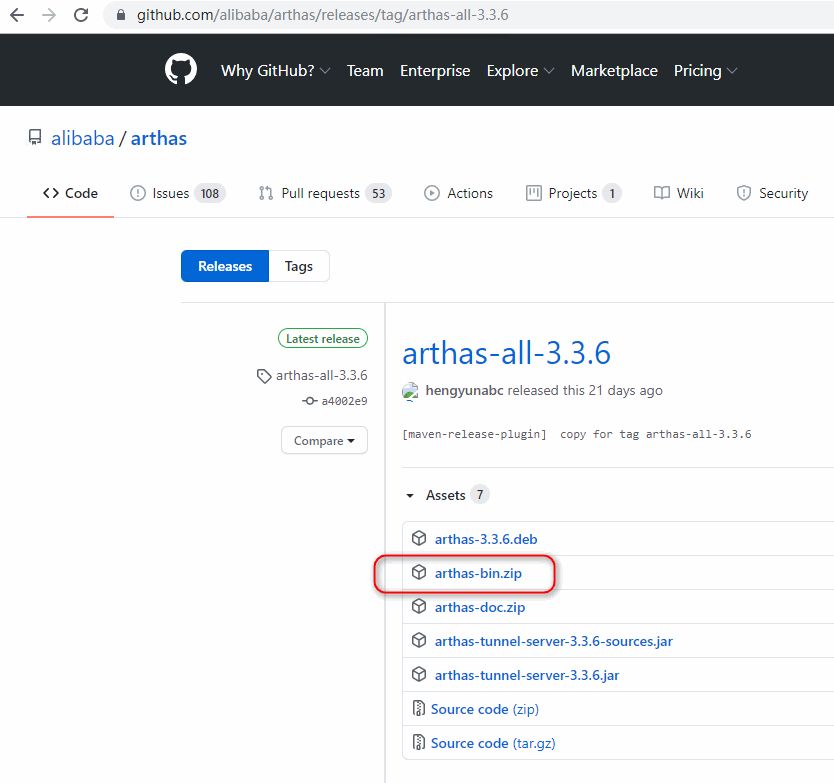This screenshot has width=834, height=783.
Task: Open the Why GitHub? dropdown menu
Action: pos(276,71)
